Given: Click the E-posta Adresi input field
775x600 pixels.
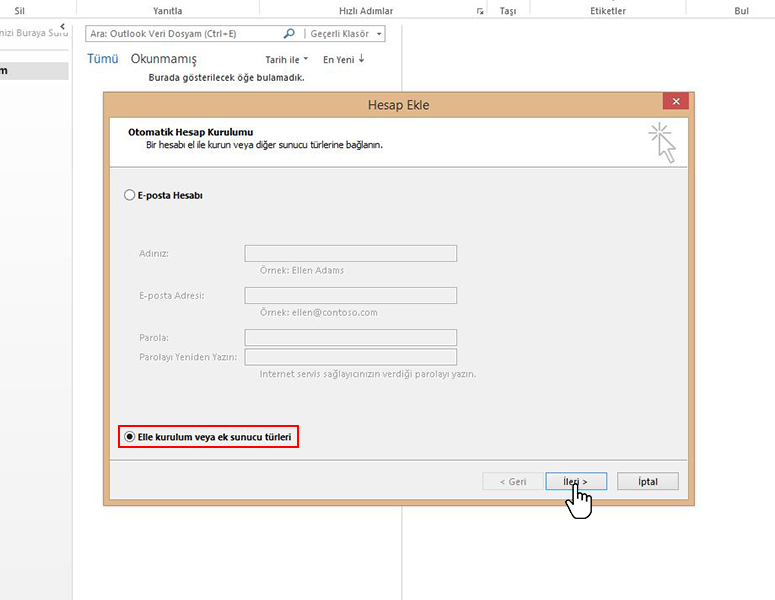Looking at the screenshot, I should tap(350, 296).
